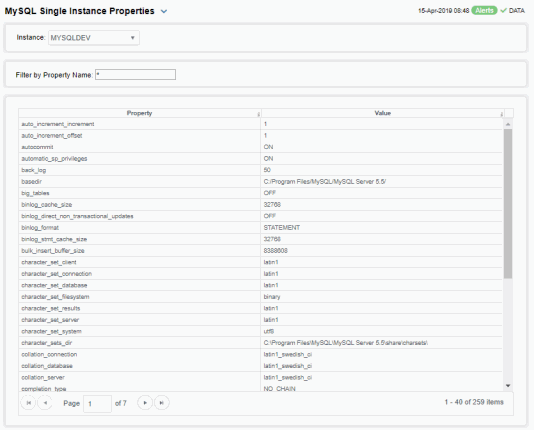Viewport: 534px width, 430px height.
Task: Select the character_set_system row
Action: 261,332
